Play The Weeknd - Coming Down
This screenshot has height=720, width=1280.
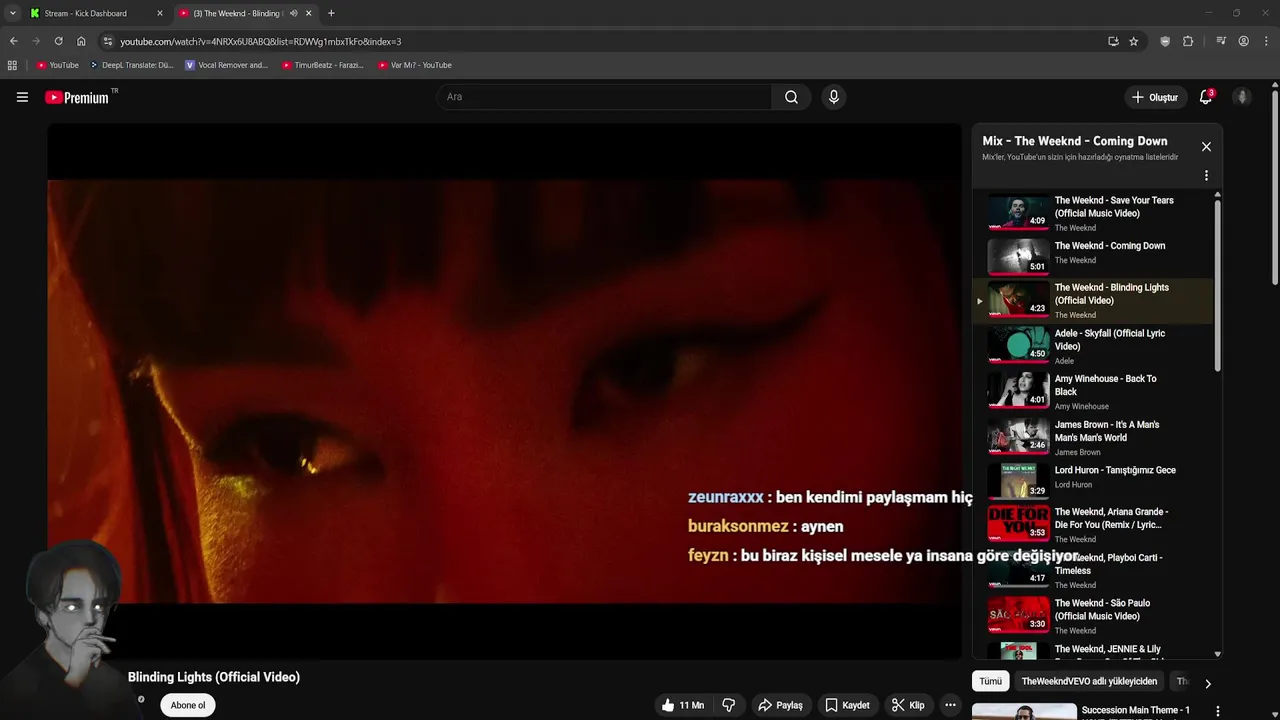pos(1094,255)
